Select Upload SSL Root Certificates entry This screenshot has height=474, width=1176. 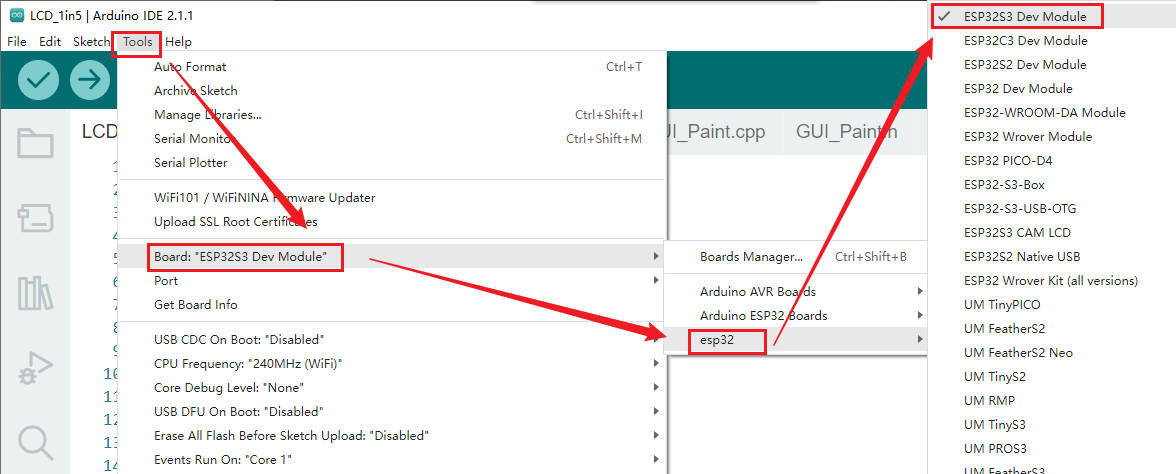[x=392, y=222]
